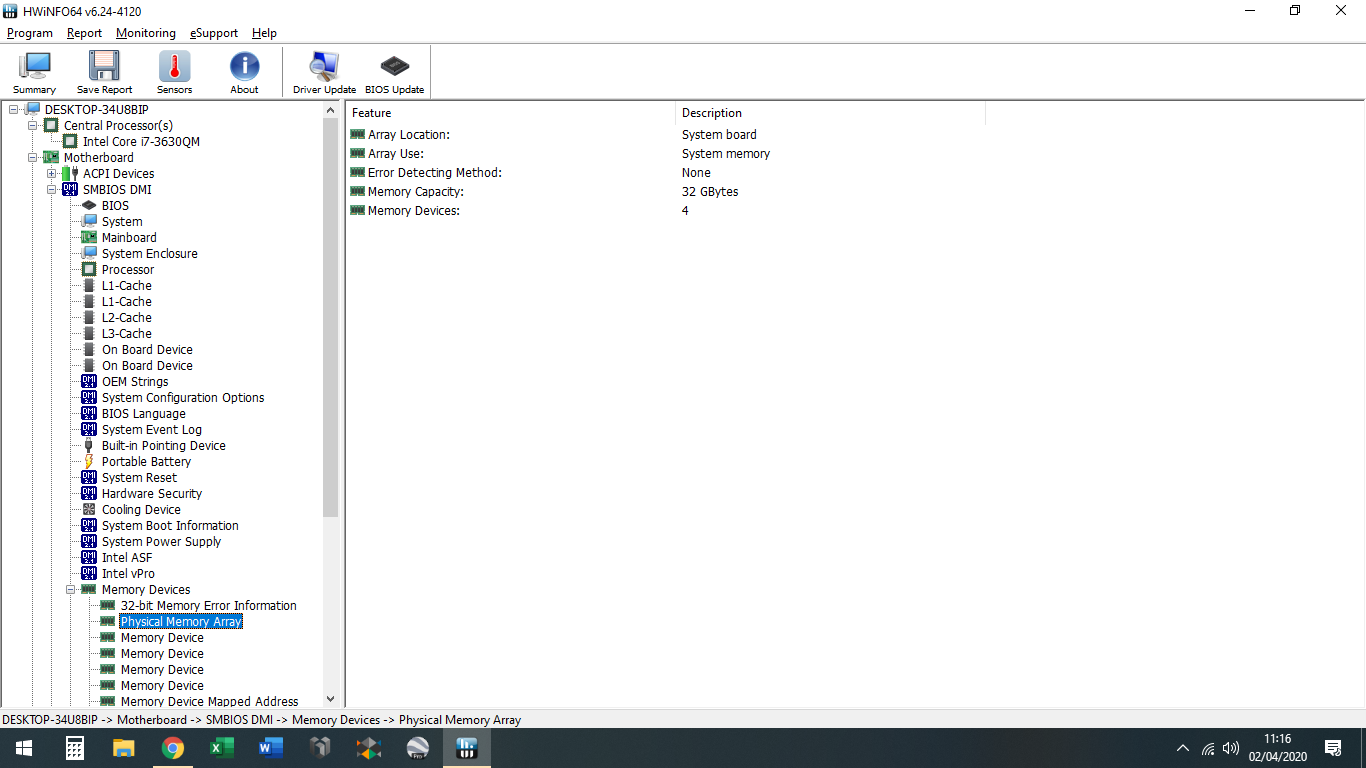Image resolution: width=1366 pixels, height=768 pixels.
Task: Select Portable Battery in the tree
Action: pos(146,461)
